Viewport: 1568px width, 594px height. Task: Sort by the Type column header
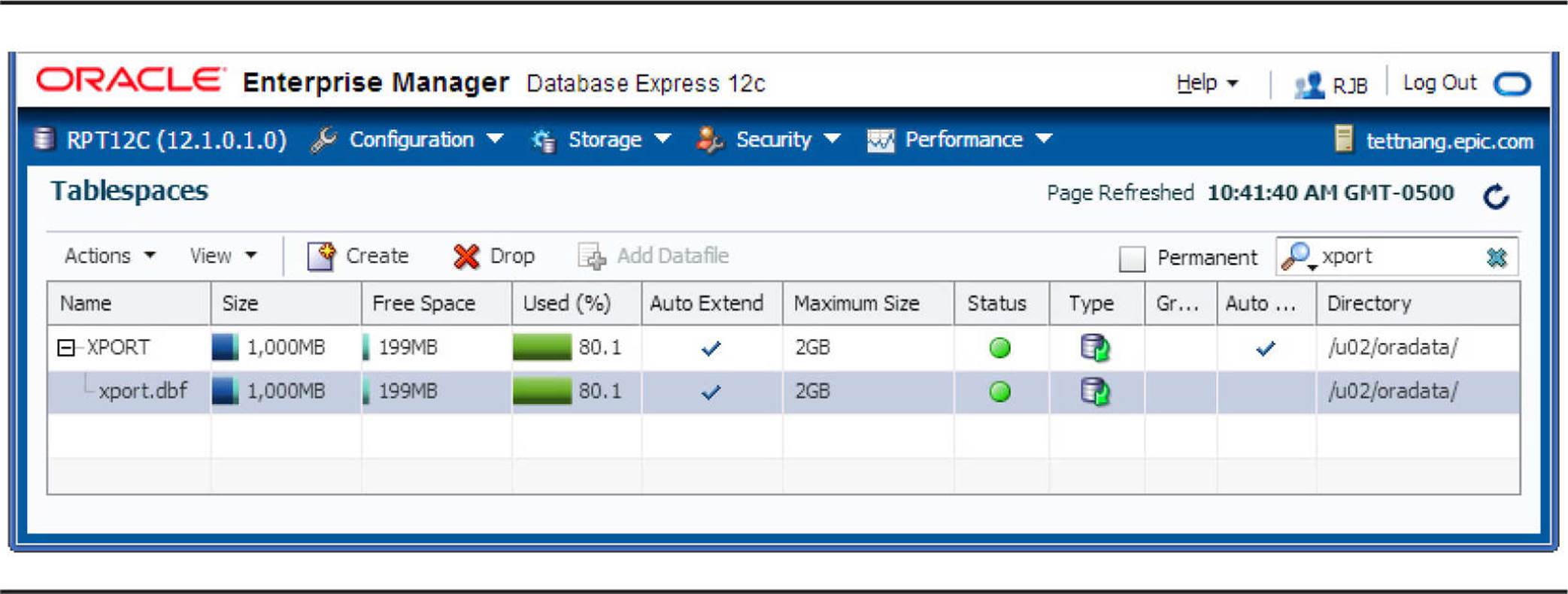[1096, 303]
